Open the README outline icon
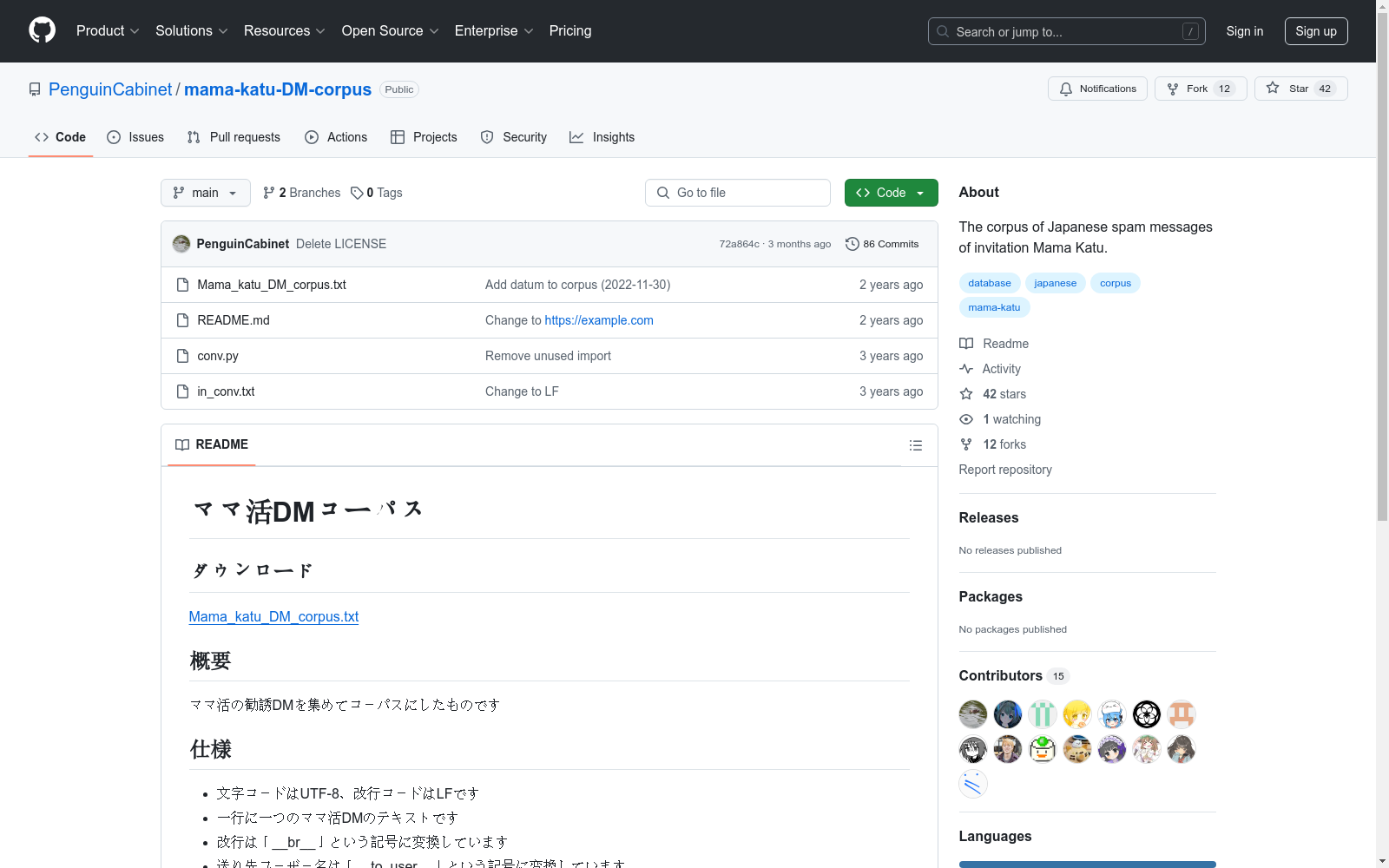The image size is (1389, 868). (916, 445)
